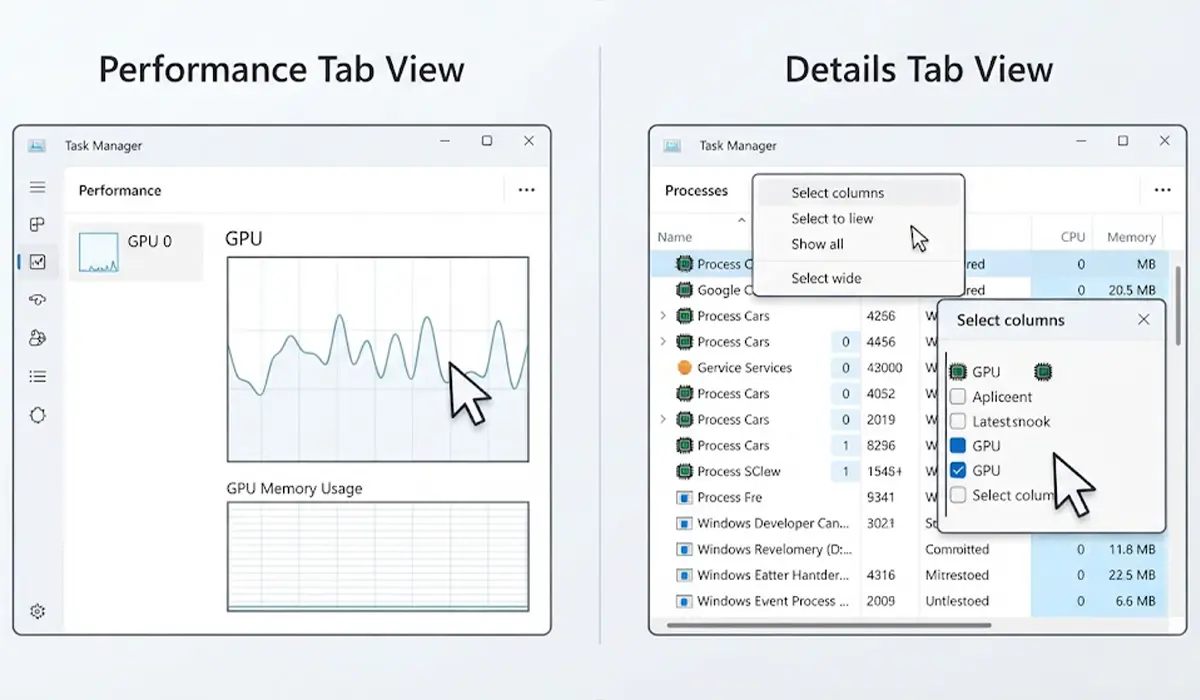Open the hamburger navigation menu in left sidebar
Screen dimensions: 1200x700
click(x=38, y=187)
